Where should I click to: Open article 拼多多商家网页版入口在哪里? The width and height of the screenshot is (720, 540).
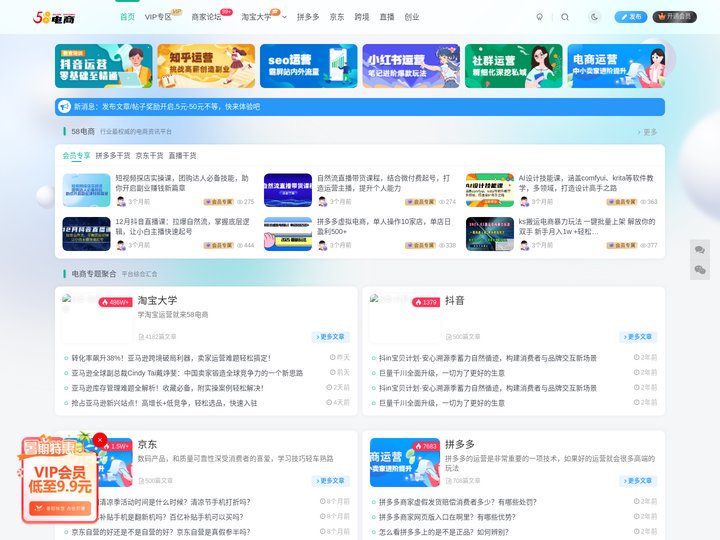click(447, 517)
